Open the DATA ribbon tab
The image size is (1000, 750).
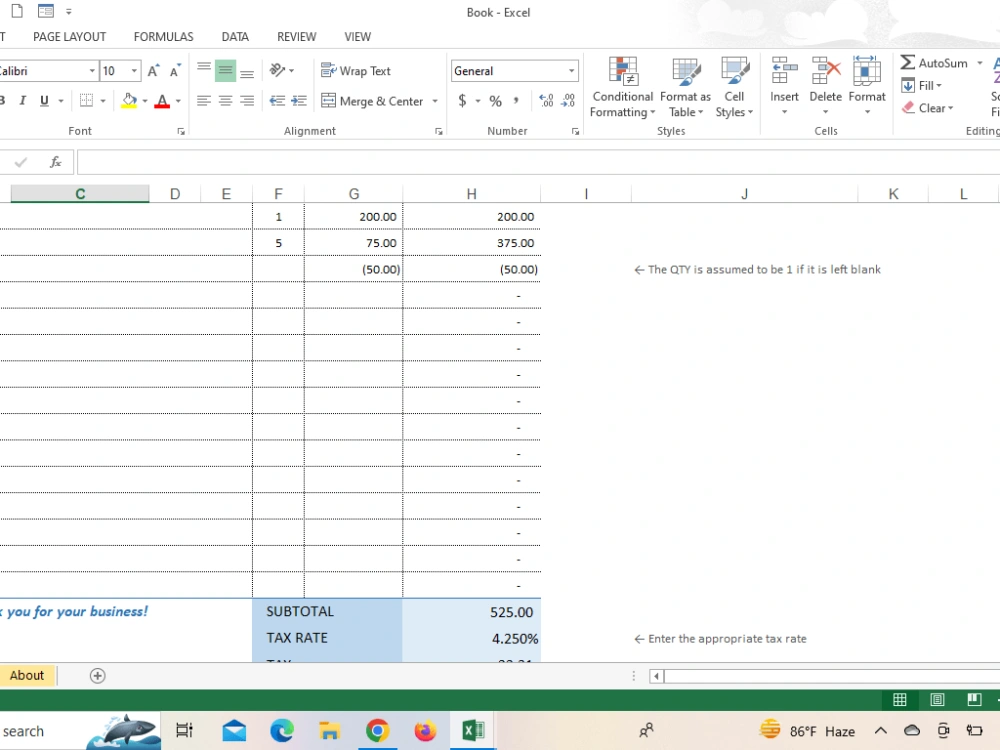pyautogui.click(x=235, y=37)
